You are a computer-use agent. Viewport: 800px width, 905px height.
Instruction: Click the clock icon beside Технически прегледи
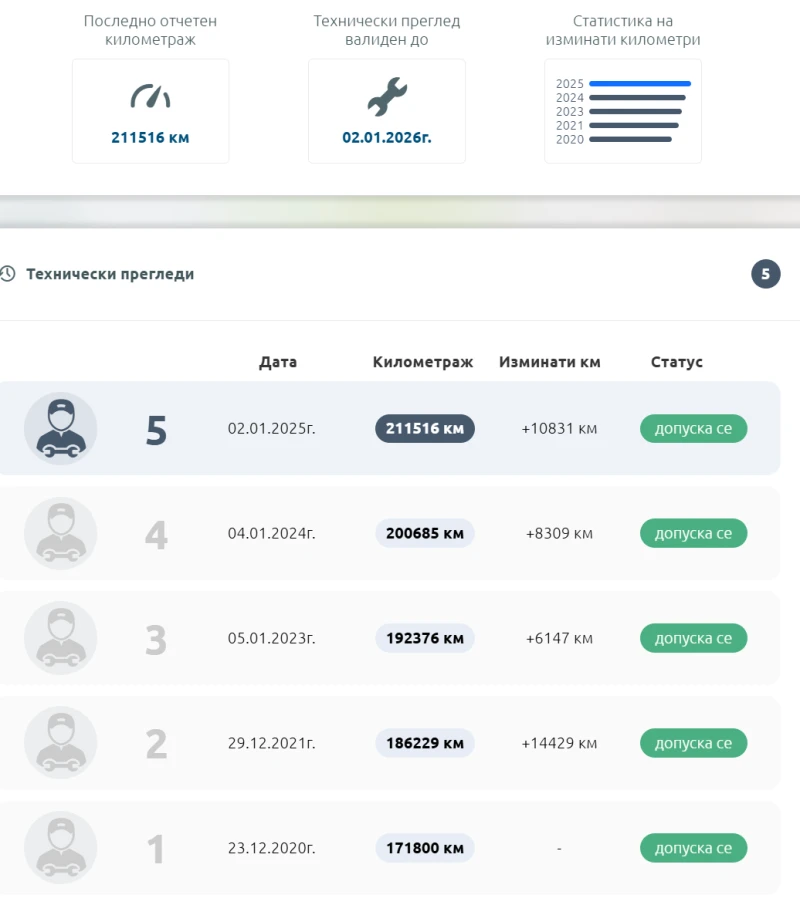(x=8, y=274)
